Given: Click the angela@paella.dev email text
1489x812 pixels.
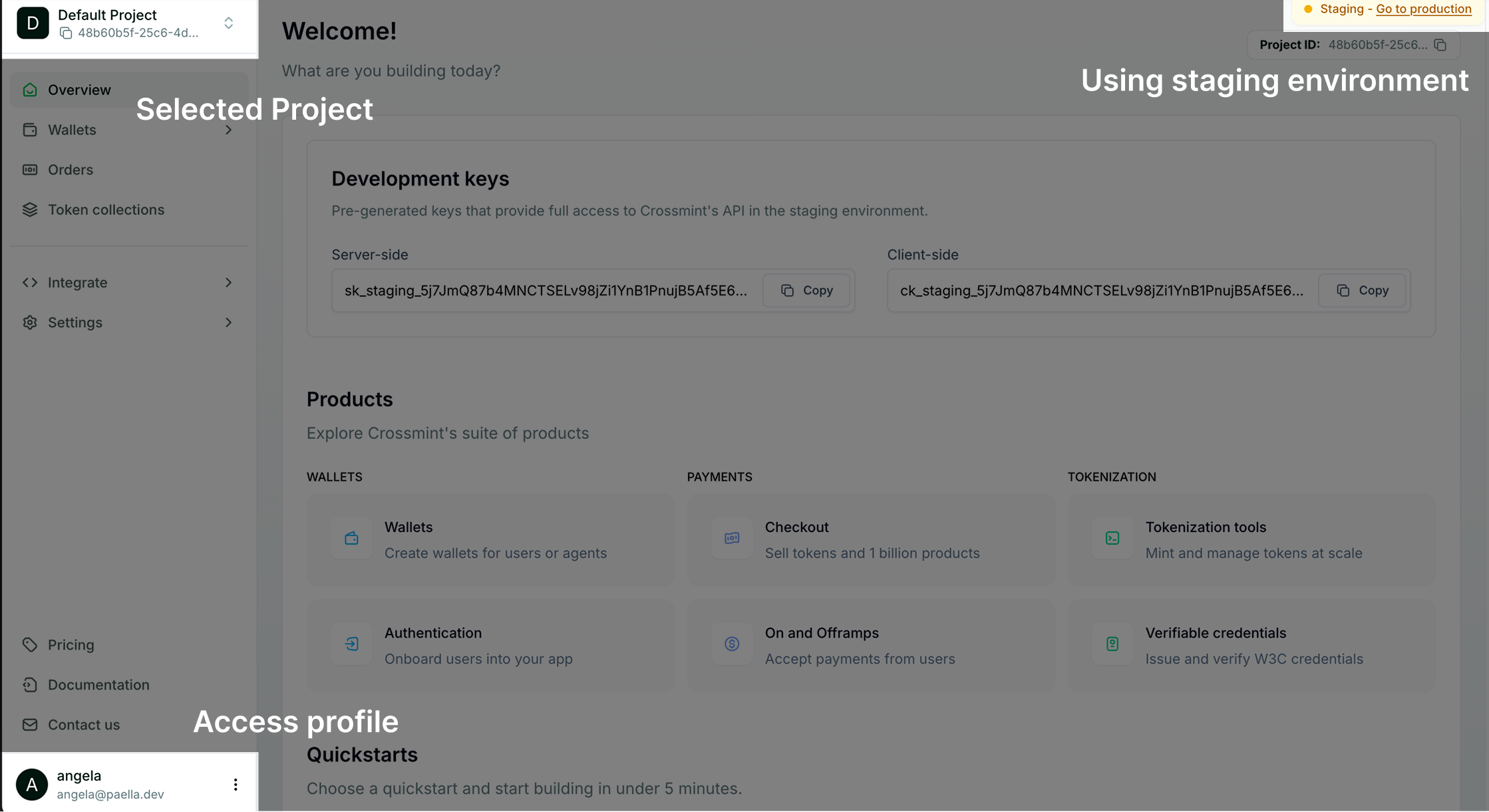Looking at the screenshot, I should (x=110, y=795).
